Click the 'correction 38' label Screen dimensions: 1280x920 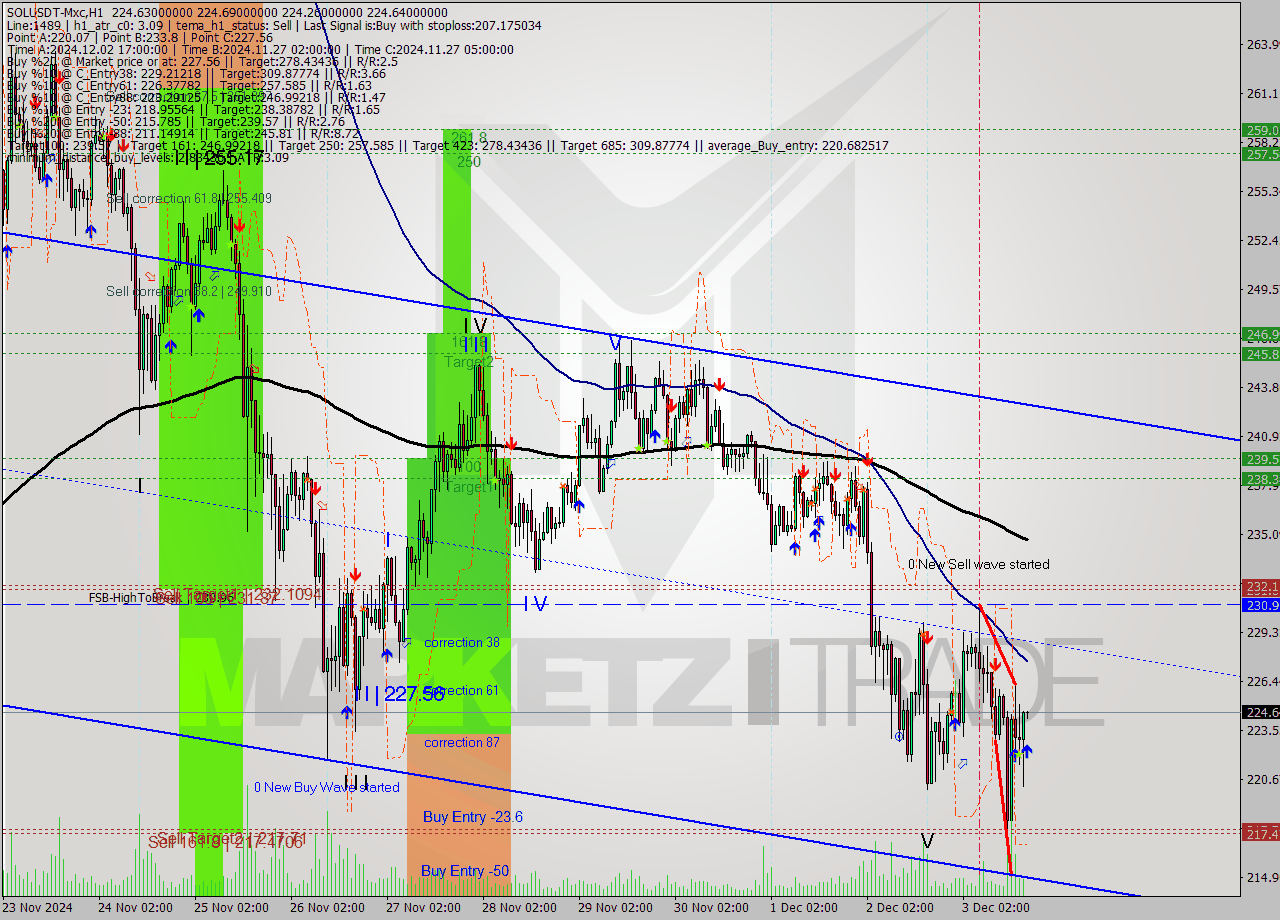(461, 642)
